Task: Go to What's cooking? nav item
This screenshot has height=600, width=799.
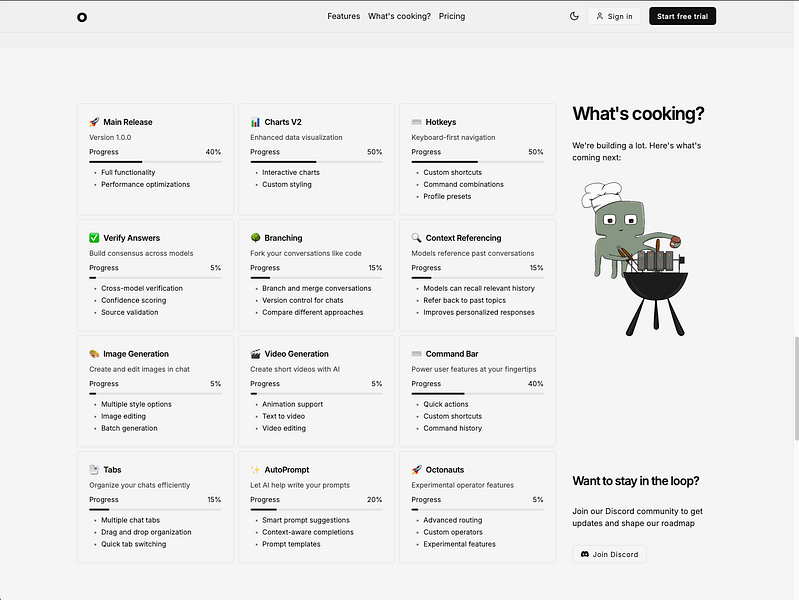Action: point(399,16)
